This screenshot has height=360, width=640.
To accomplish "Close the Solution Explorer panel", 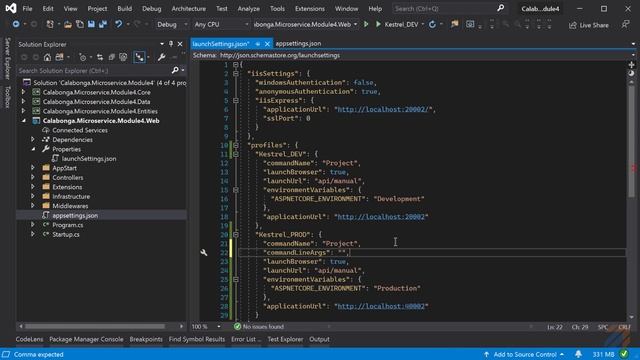I will coord(180,44).
